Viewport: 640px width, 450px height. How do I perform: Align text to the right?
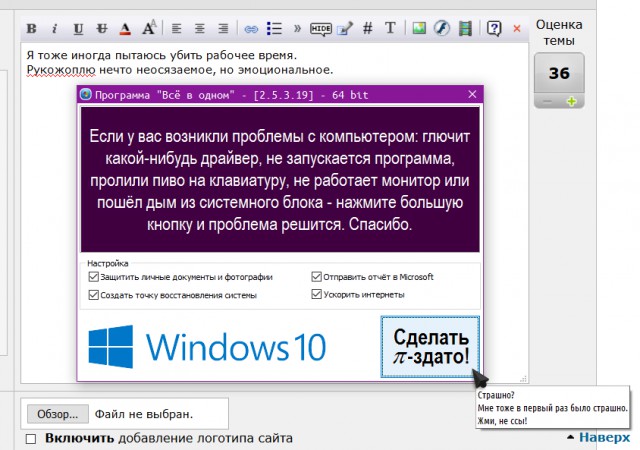tap(223, 29)
